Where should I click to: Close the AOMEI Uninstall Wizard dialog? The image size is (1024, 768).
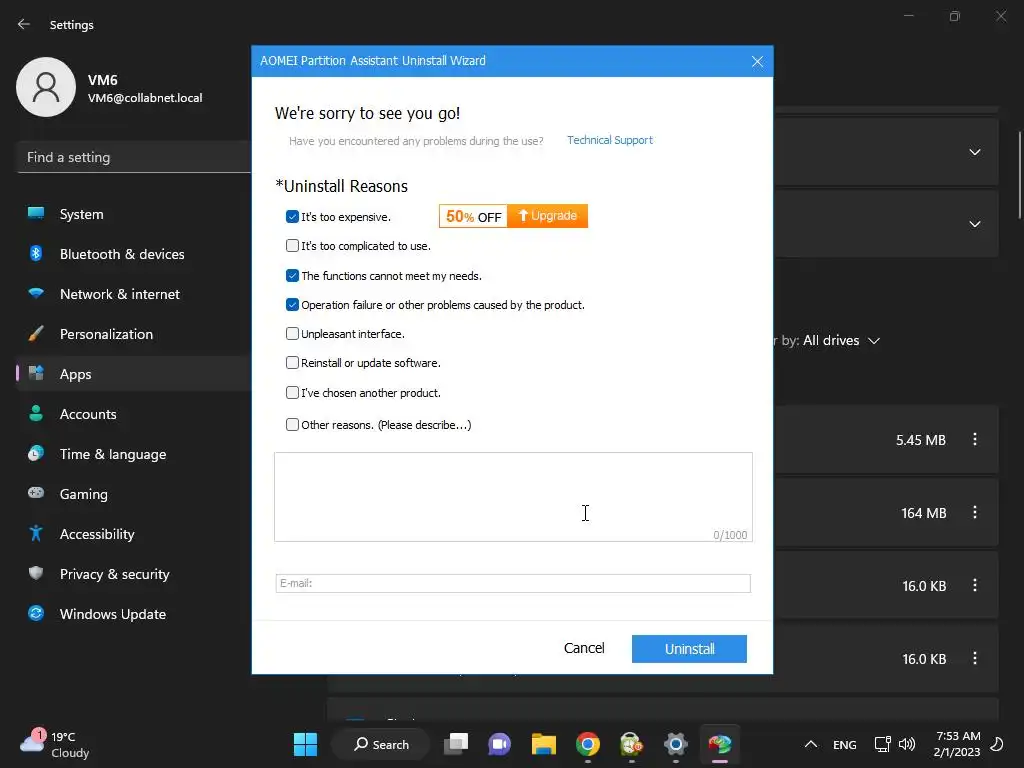(x=757, y=61)
